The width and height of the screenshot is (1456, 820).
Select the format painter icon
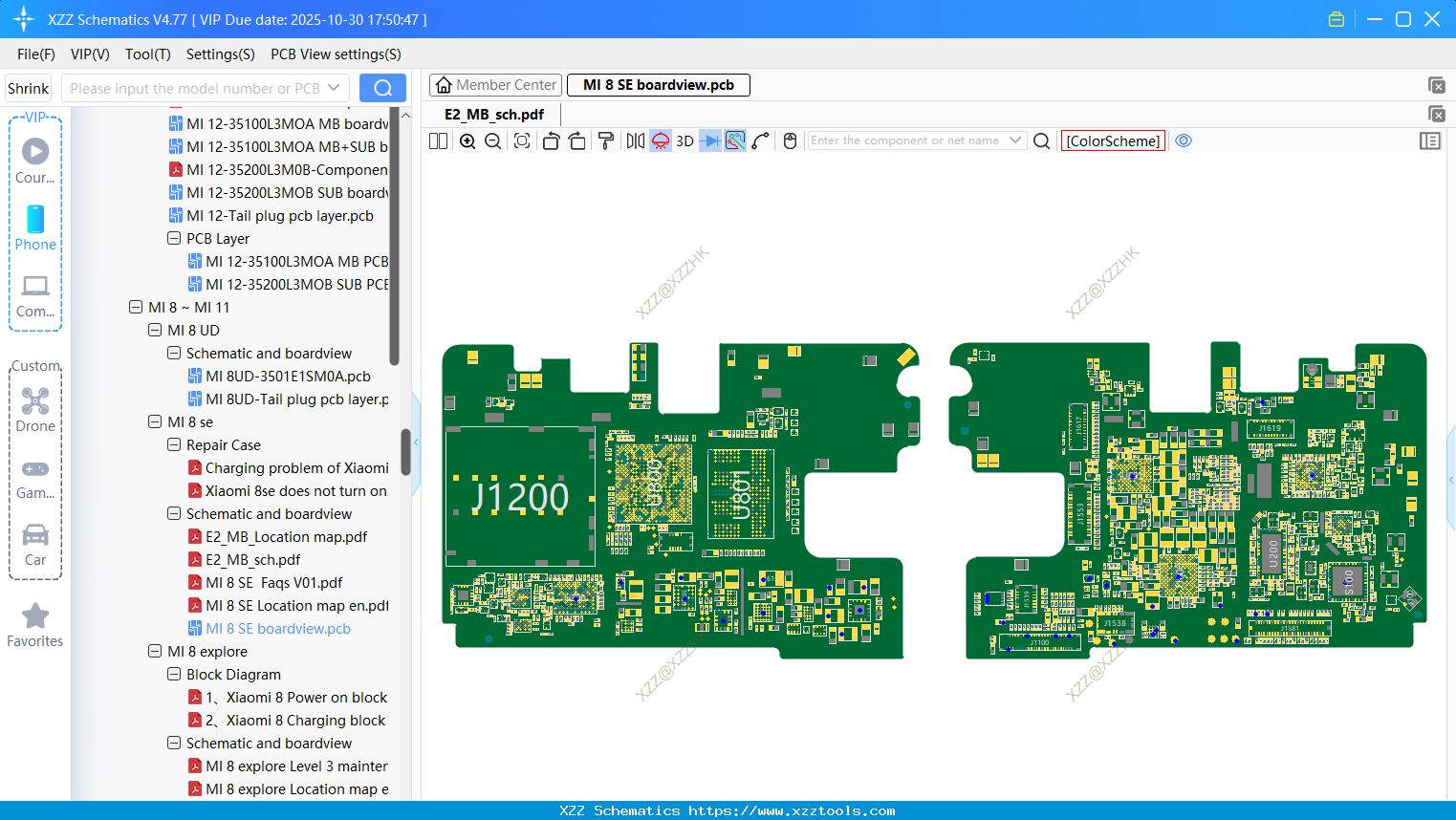[606, 141]
